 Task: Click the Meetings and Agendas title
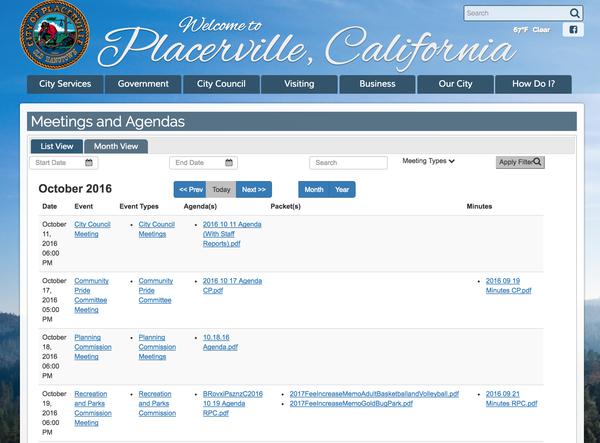coord(108,122)
